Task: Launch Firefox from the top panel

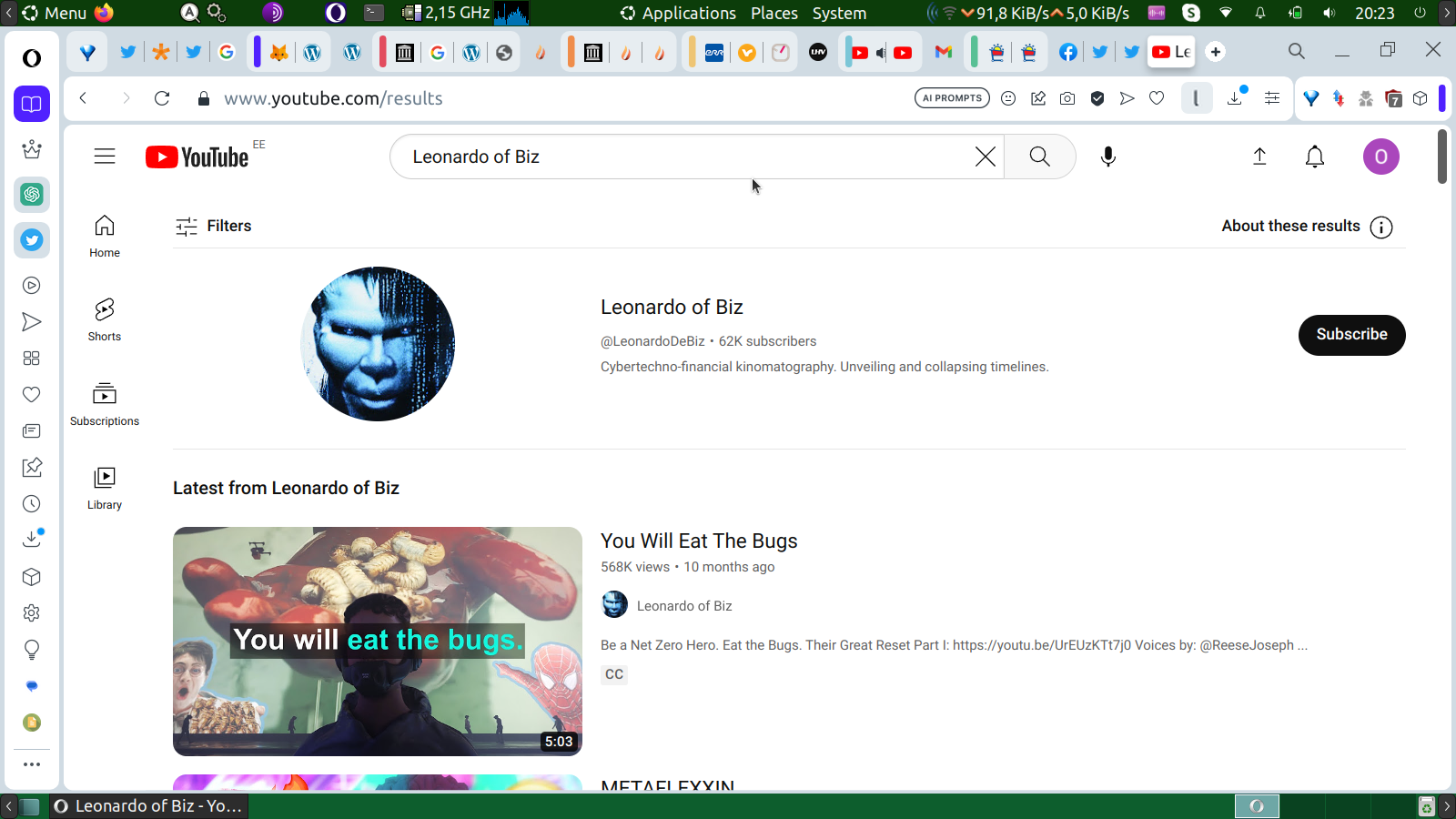Action: pyautogui.click(x=104, y=13)
